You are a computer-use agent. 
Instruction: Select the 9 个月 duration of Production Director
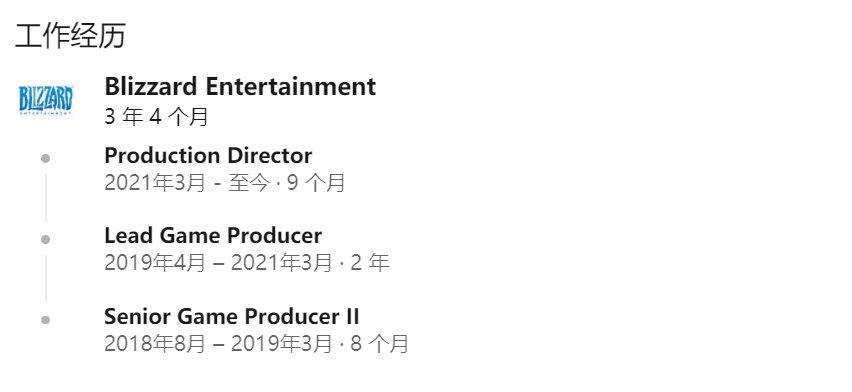coord(316,183)
